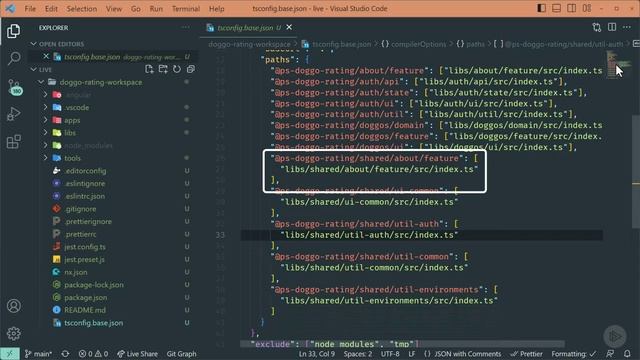Toggle the bottom panel layout icon

[556, 8]
